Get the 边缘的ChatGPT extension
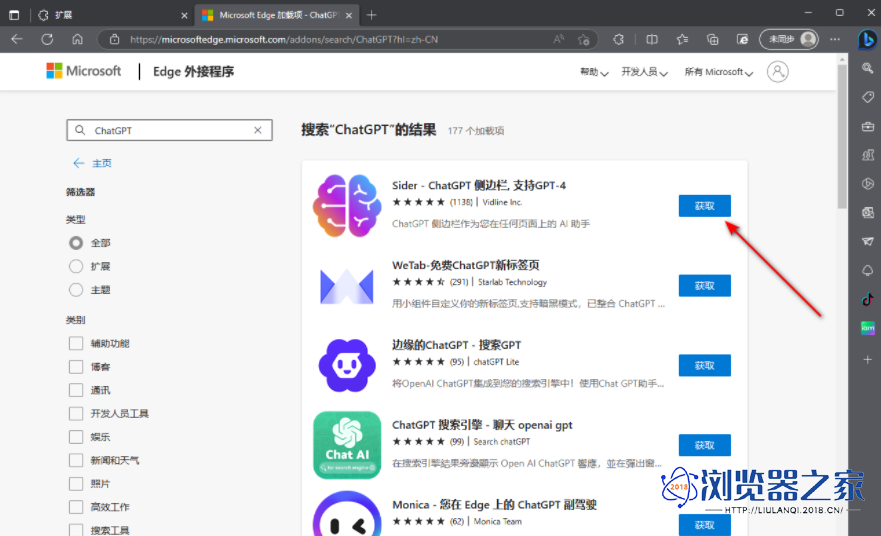 [705, 365]
